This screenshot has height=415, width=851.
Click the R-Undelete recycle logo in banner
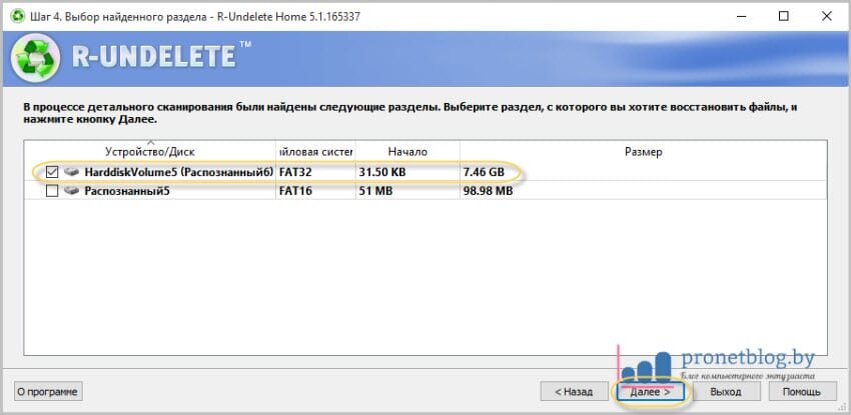tap(35, 58)
